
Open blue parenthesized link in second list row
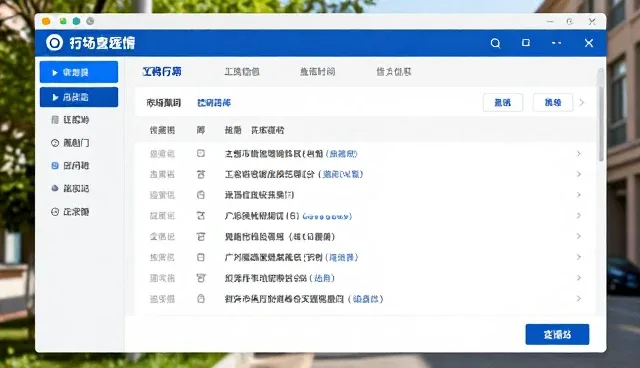point(341,174)
